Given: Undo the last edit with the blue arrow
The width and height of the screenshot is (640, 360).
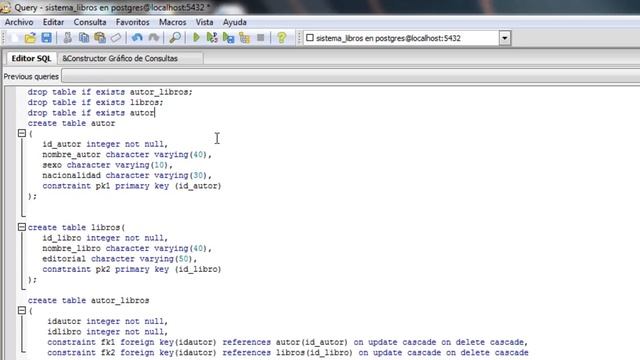Looking at the screenshot, I should pyautogui.click(x=137, y=38).
